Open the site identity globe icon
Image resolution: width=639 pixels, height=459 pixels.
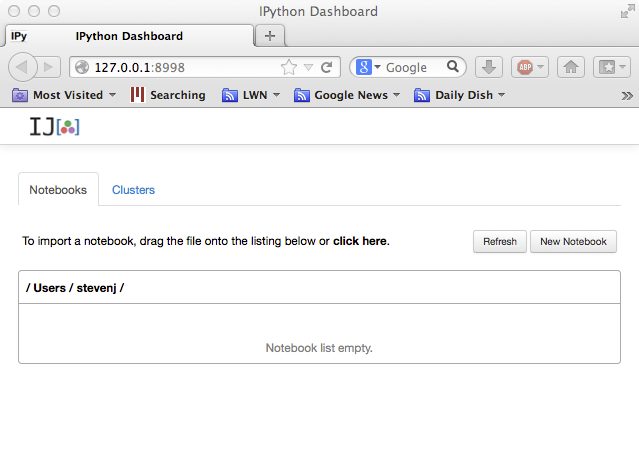[x=82, y=67]
